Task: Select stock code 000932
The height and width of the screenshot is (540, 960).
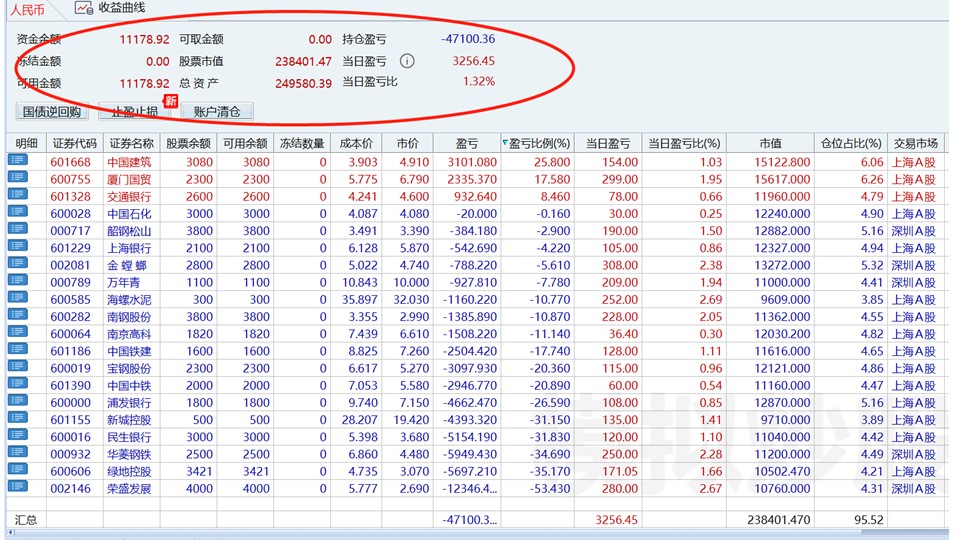Action: coord(70,454)
